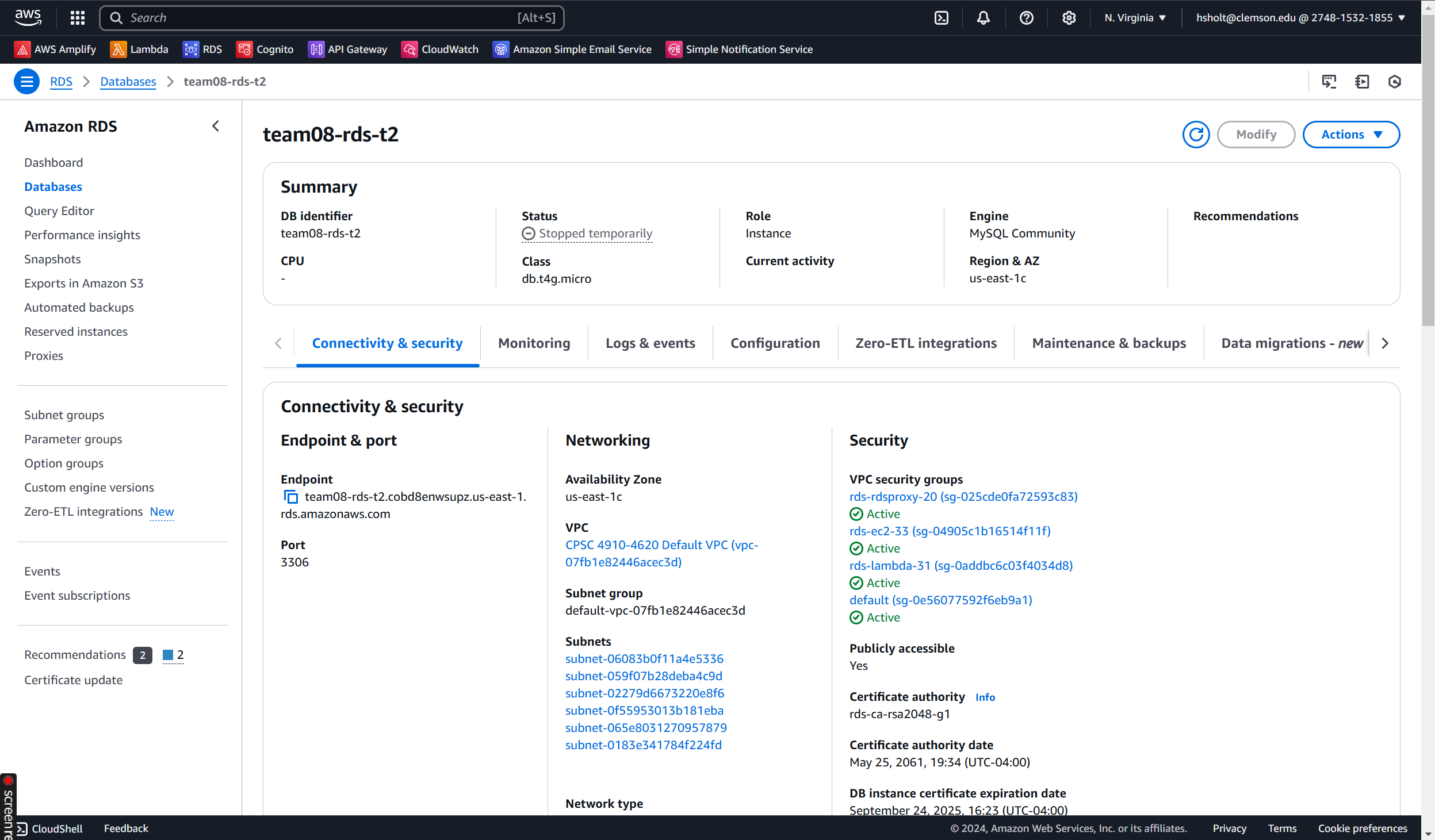Open Cognito service shortcut
The height and width of the screenshot is (840, 1435).
(x=265, y=49)
